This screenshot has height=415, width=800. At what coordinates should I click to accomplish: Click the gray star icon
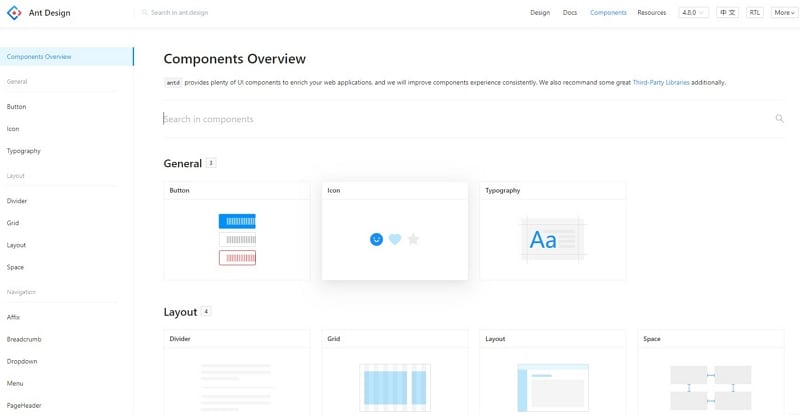(413, 238)
